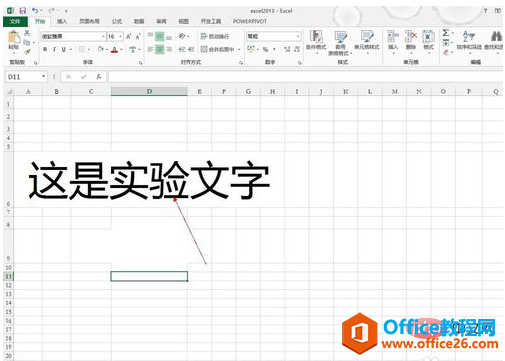Screen dimensions: 505x361
Task: Click the Insert Function fx icon
Action: coord(99,77)
